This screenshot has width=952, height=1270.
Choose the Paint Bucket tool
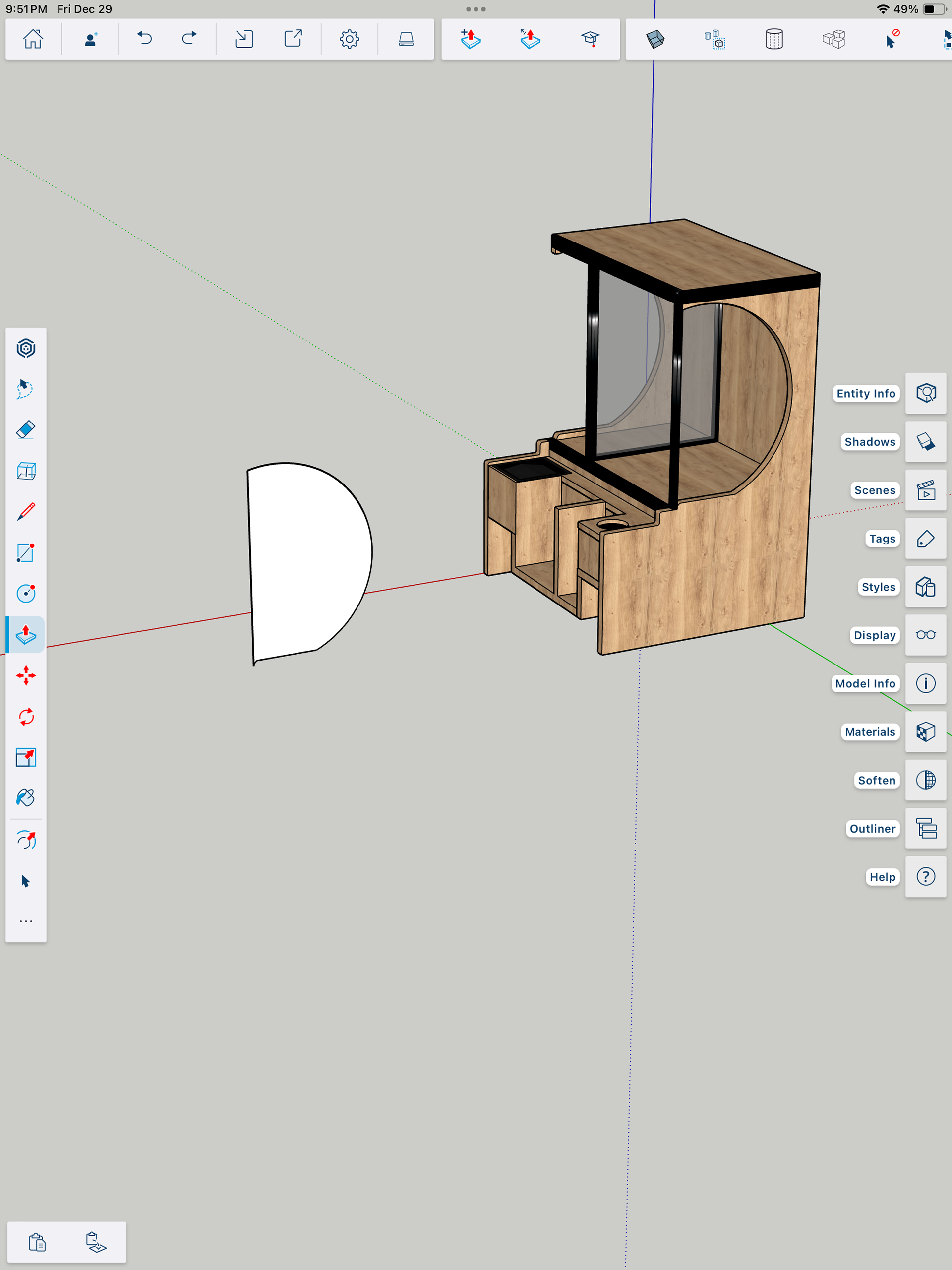tap(26, 798)
